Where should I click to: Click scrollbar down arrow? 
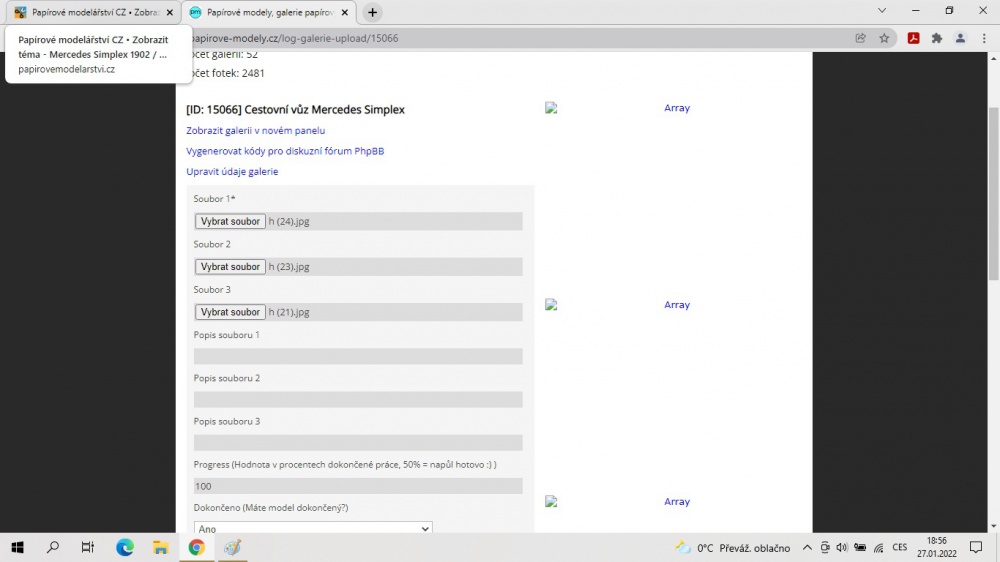tap(994, 526)
